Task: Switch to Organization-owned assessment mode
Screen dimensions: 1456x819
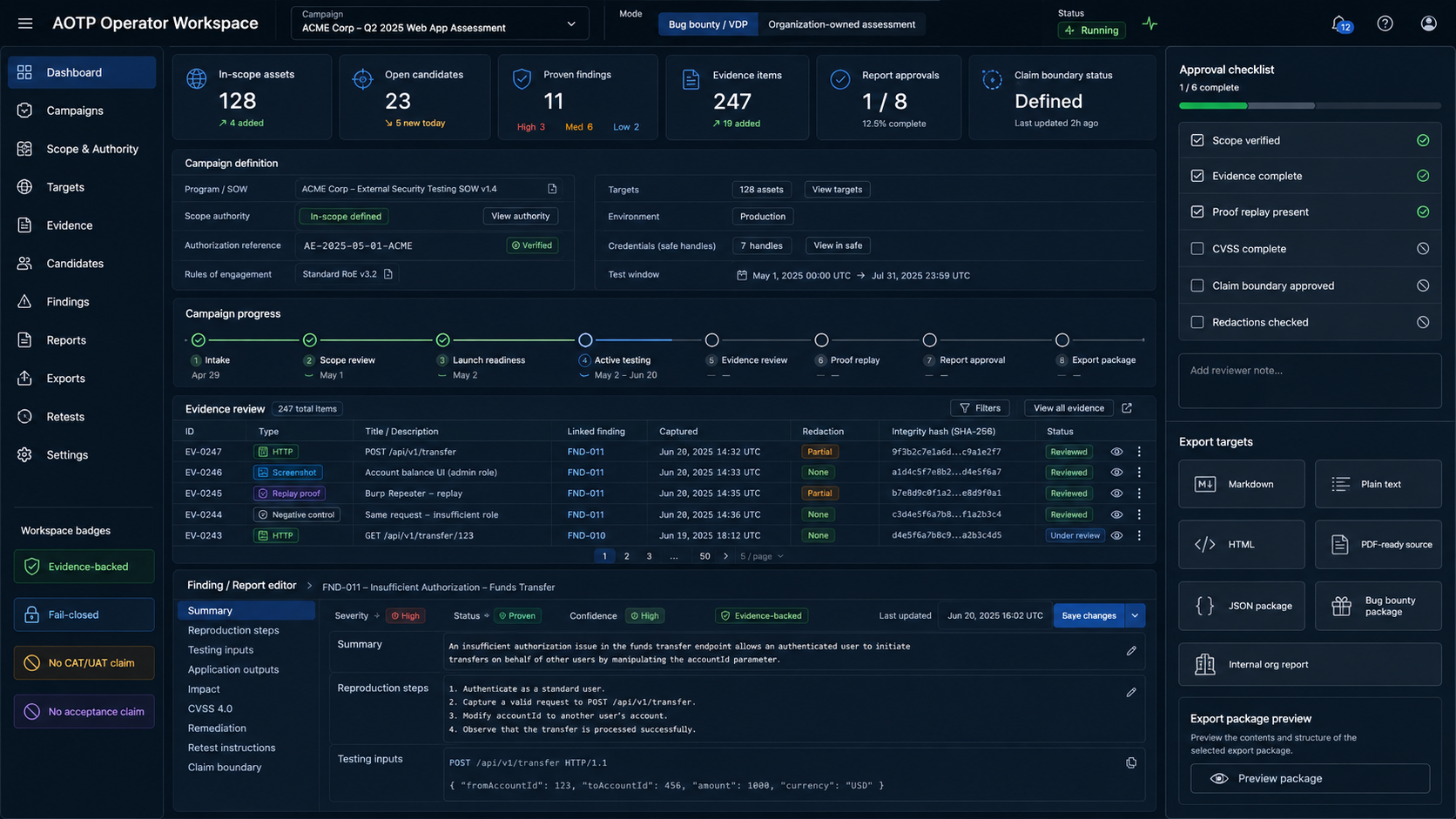Action: [841, 24]
